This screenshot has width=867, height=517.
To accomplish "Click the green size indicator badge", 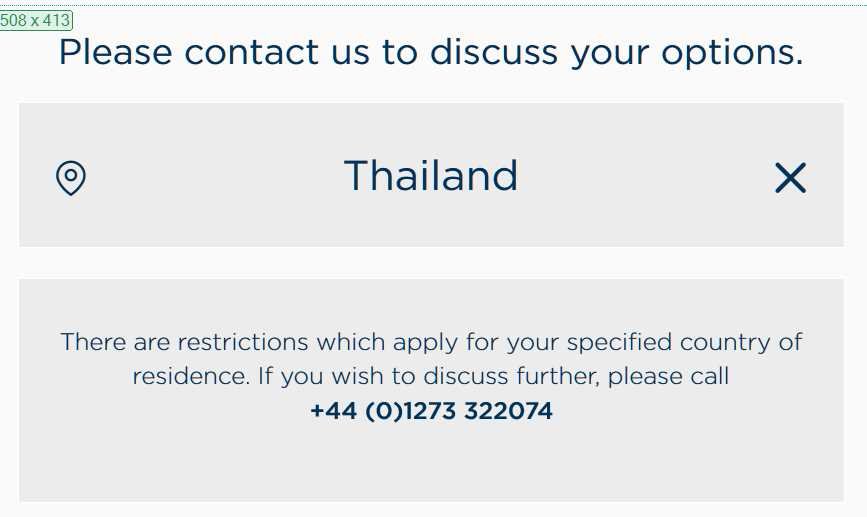I will (x=36, y=20).
